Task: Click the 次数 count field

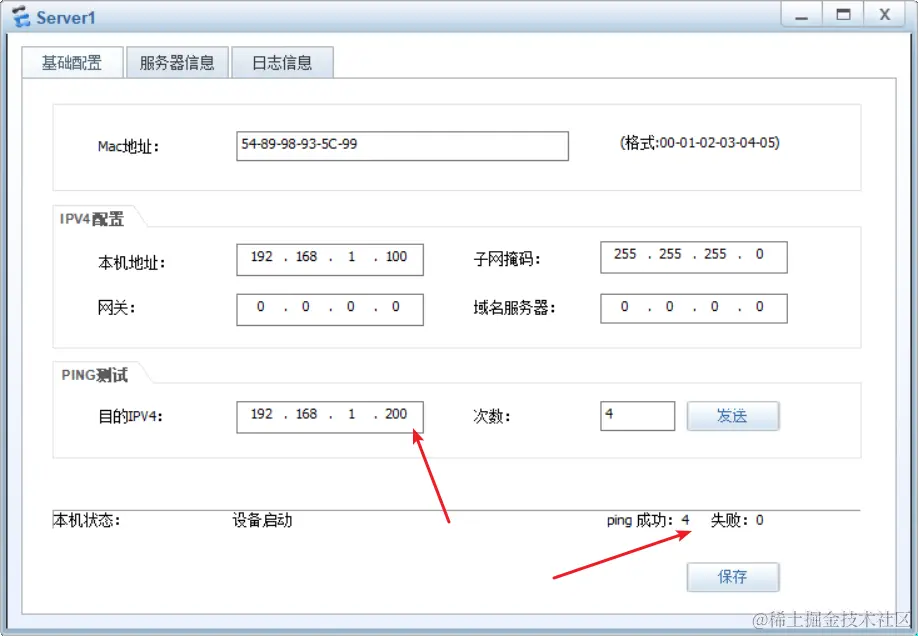Action: [x=638, y=416]
